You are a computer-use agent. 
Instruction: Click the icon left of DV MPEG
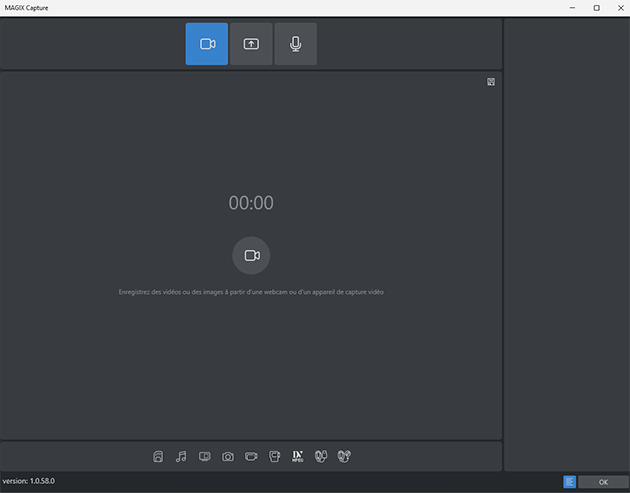tap(274, 456)
